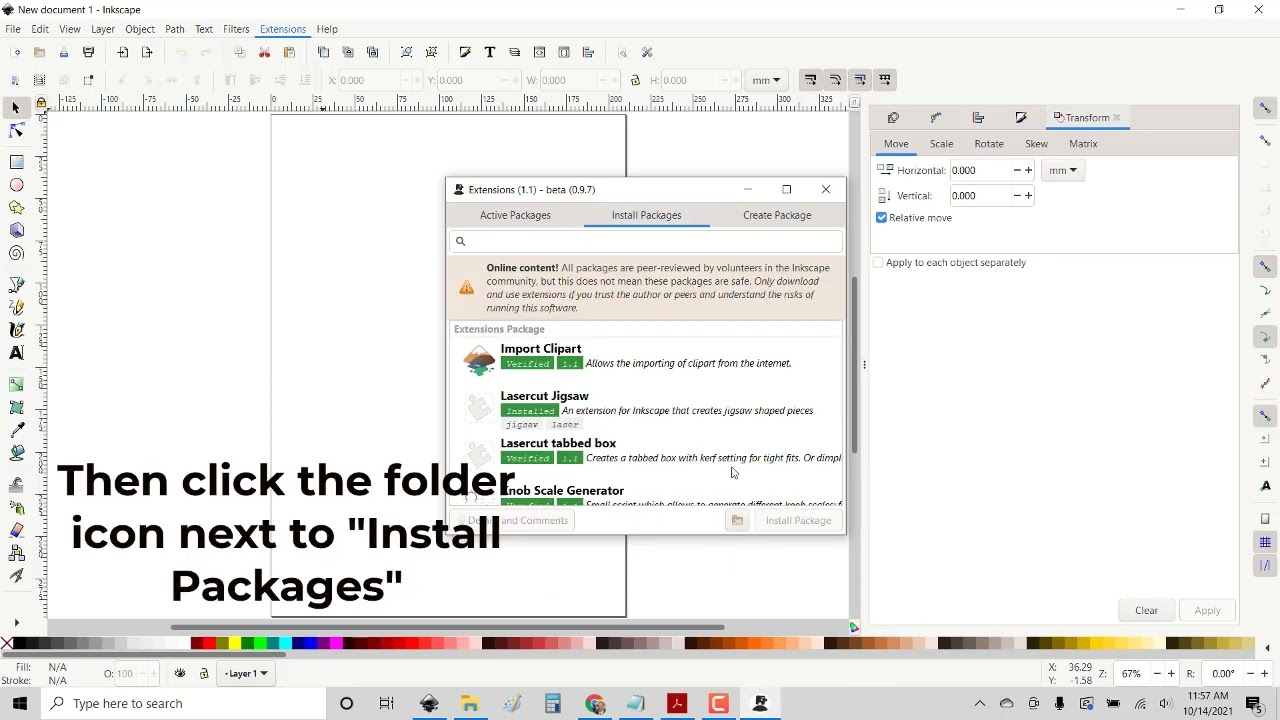Click the Cut scissors icon
Image resolution: width=1280 pixels, height=720 pixels.
(x=265, y=52)
